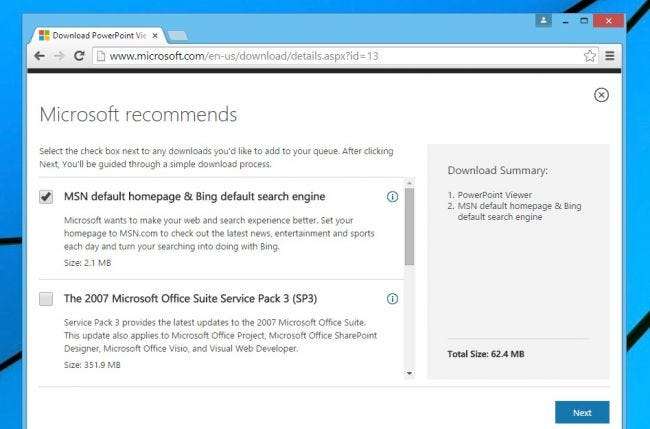Show info for Office Suite Service Pack 3
The height and width of the screenshot is (429, 650).
click(392, 298)
